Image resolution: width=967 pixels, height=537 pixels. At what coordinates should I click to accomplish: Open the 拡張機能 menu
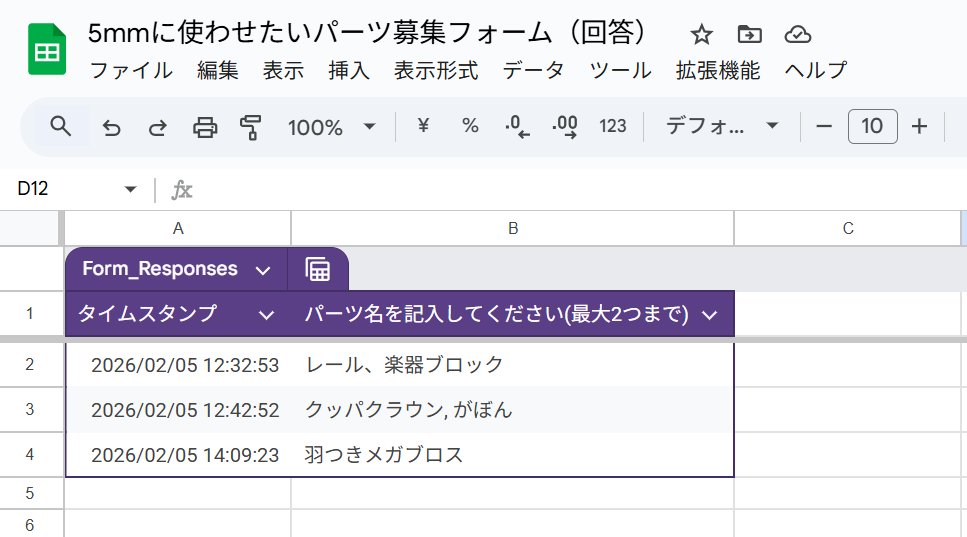pyautogui.click(x=718, y=70)
